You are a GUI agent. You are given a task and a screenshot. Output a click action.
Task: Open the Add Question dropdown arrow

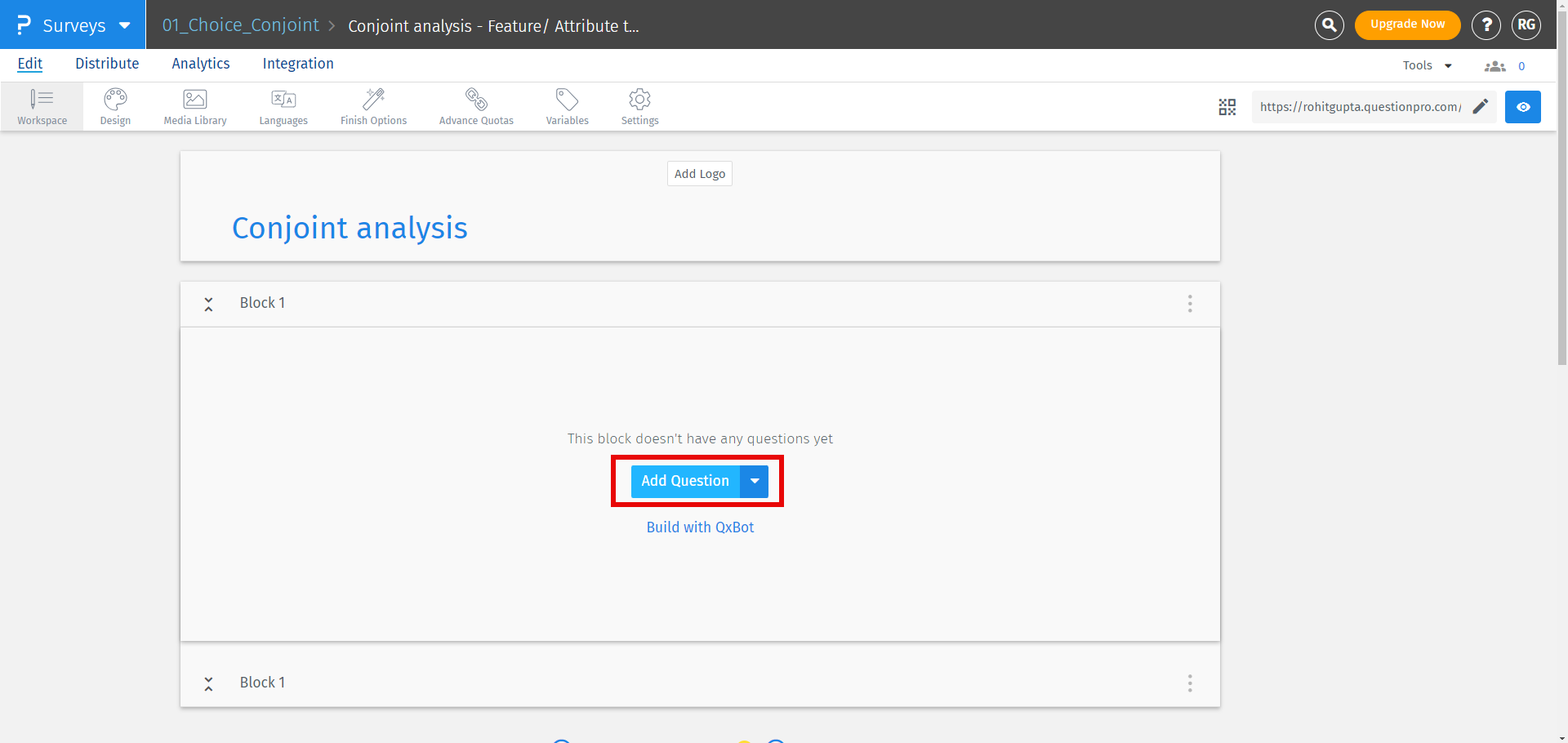pyautogui.click(x=755, y=481)
